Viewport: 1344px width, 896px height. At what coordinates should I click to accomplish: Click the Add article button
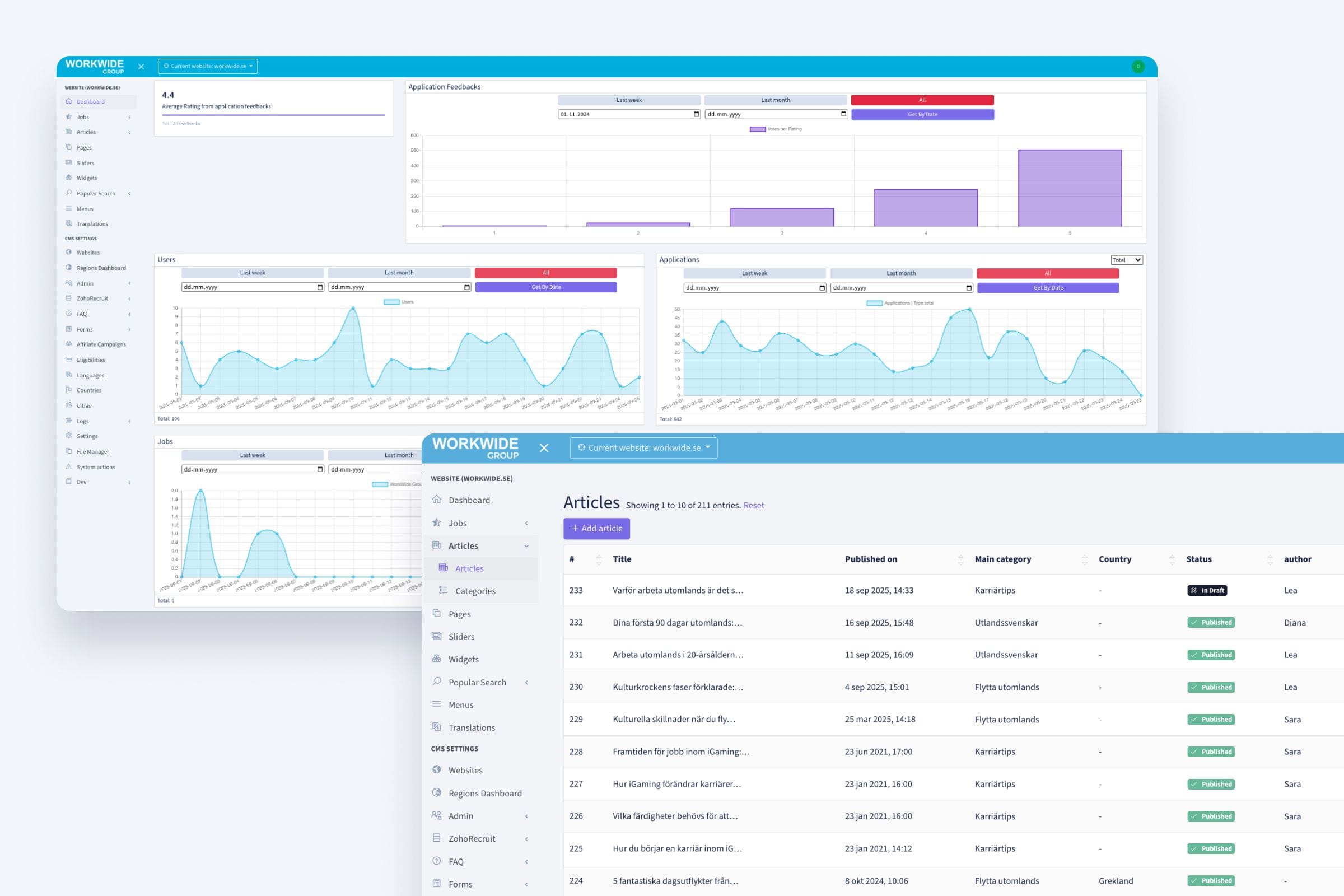(x=596, y=528)
